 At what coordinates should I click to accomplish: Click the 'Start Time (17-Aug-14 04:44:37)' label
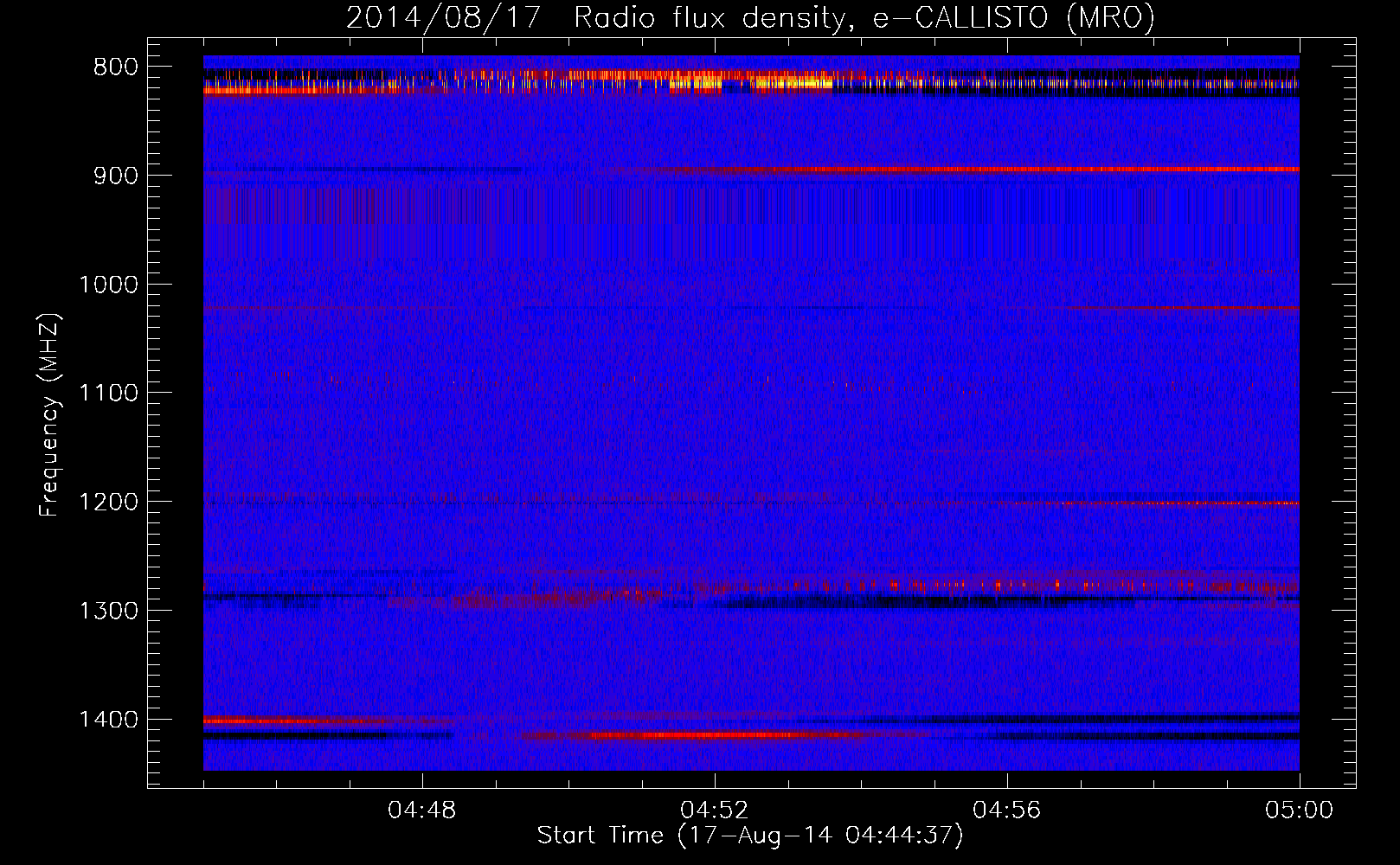coord(749,836)
